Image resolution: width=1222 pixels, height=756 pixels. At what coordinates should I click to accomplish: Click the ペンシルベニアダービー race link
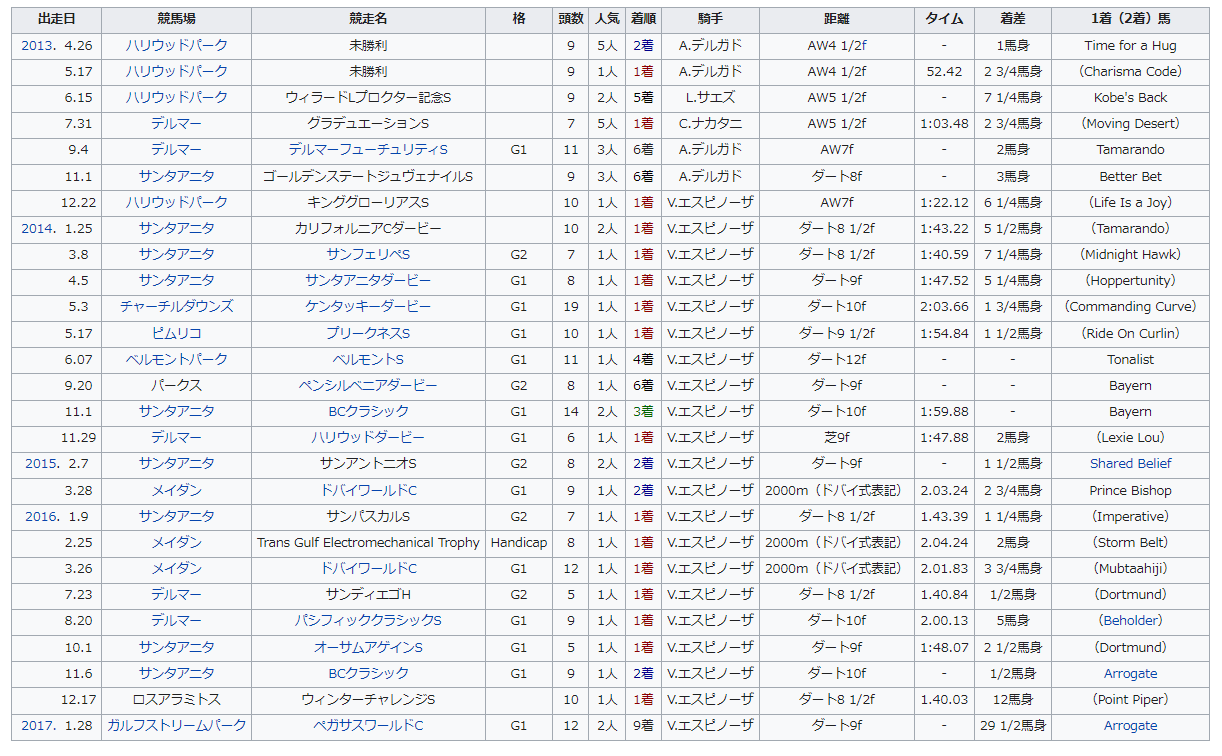click(368, 385)
